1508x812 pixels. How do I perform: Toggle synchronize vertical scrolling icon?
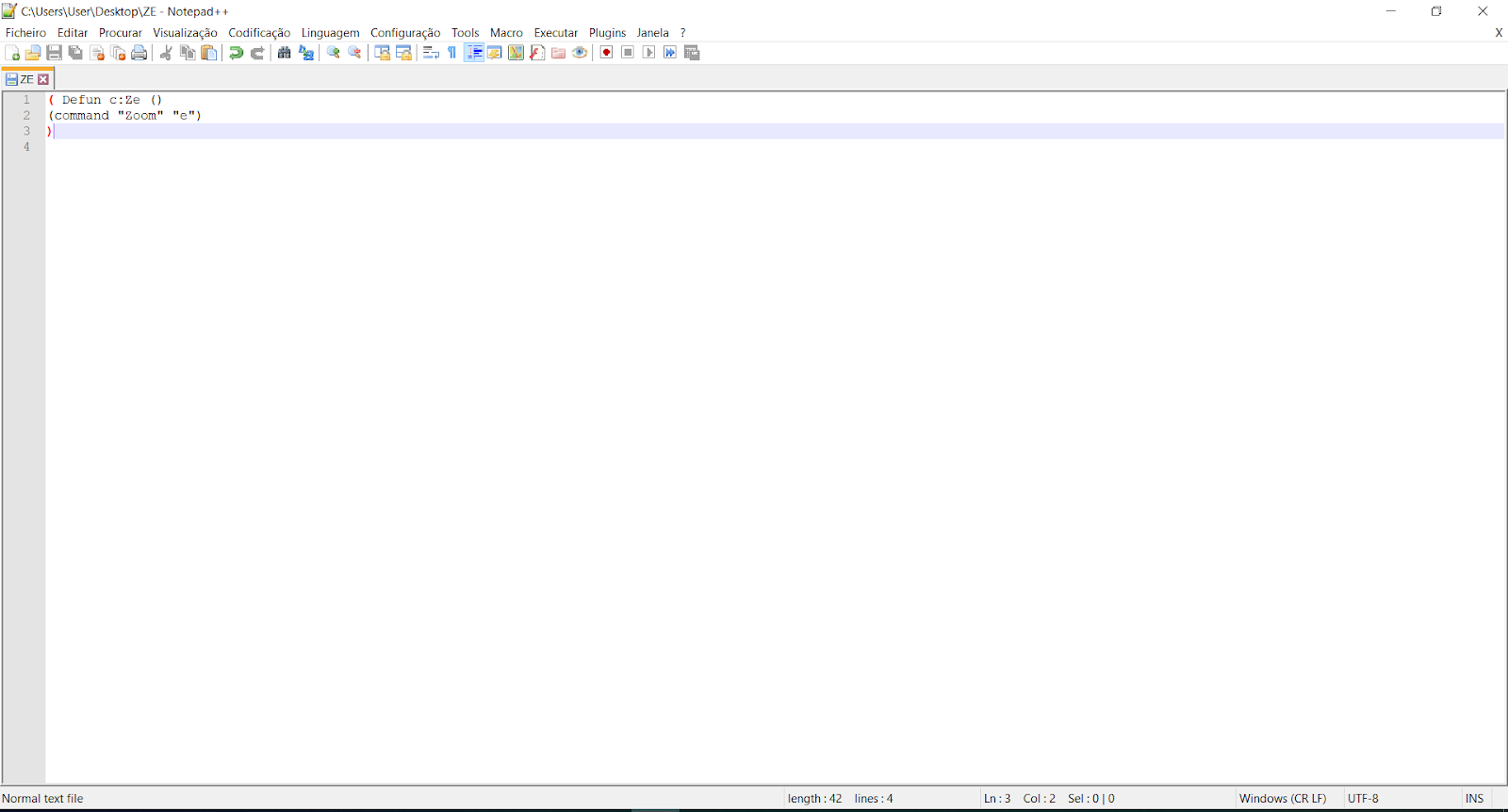pyautogui.click(x=382, y=53)
